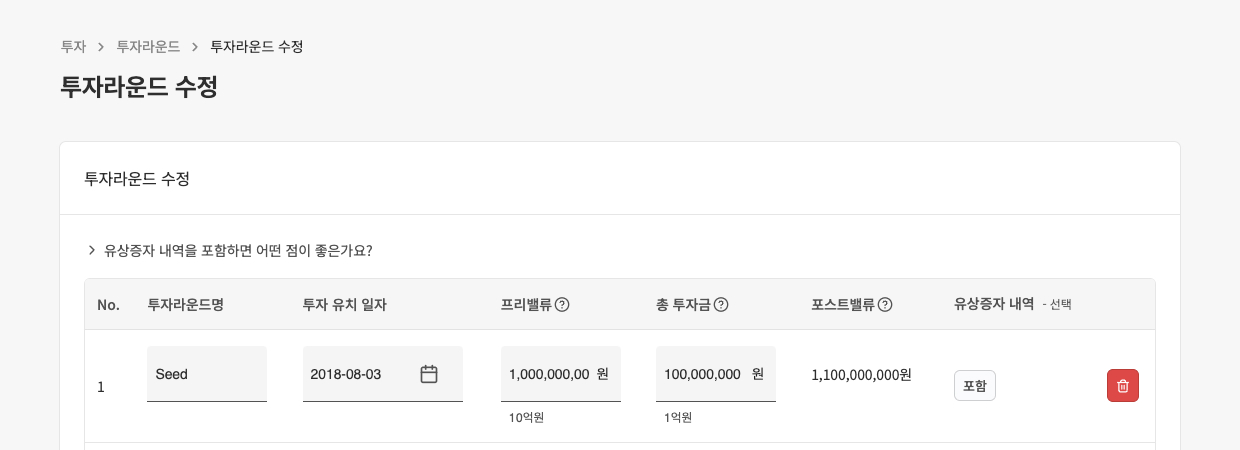The height and width of the screenshot is (450, 1240).
Task: Click the help icon next to 프리밸류
Action: click(x=562, y=305)
